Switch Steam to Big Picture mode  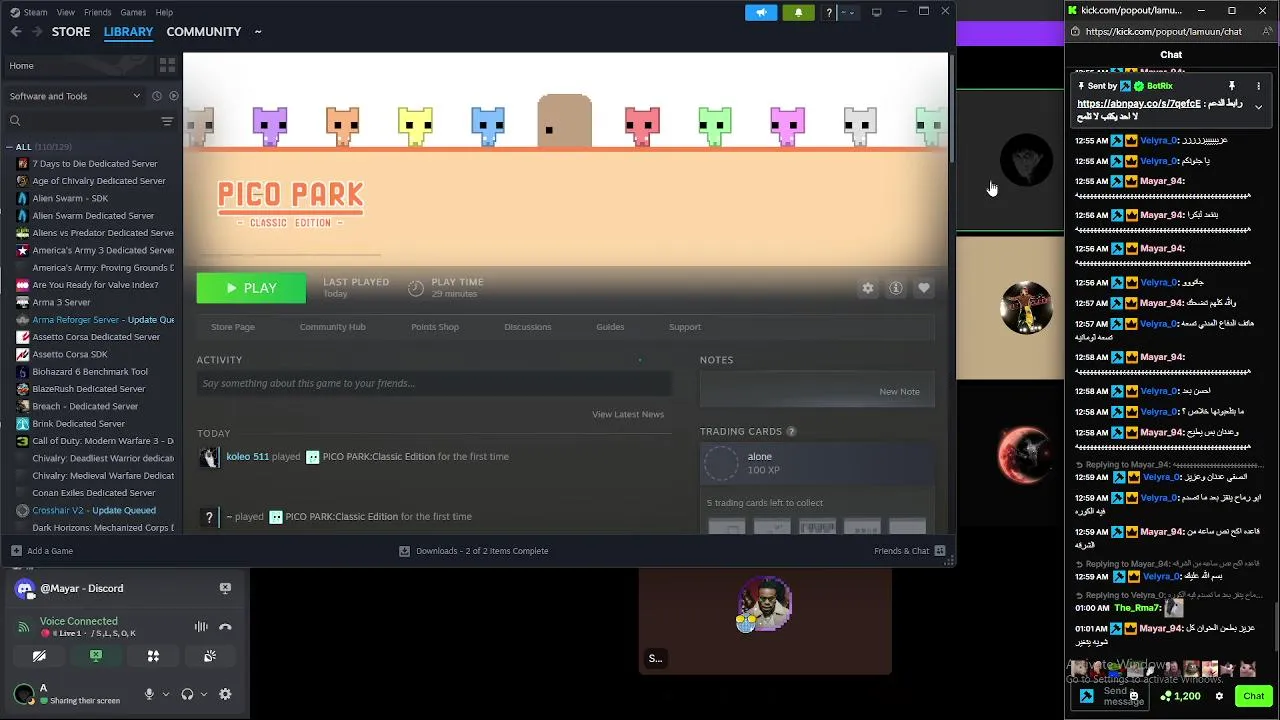tap(877, 12)
